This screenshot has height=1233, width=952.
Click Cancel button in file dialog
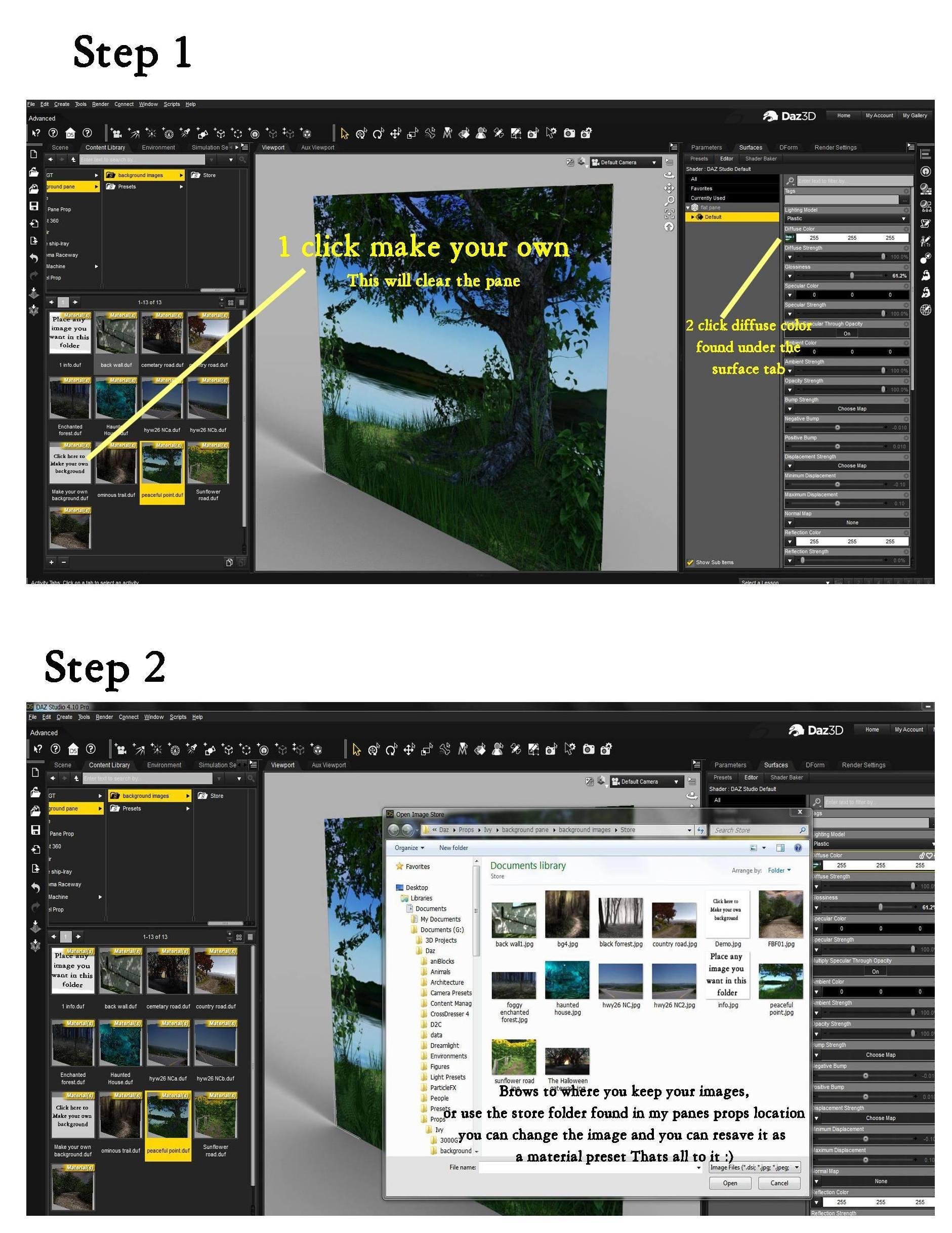pos(779,1183)
